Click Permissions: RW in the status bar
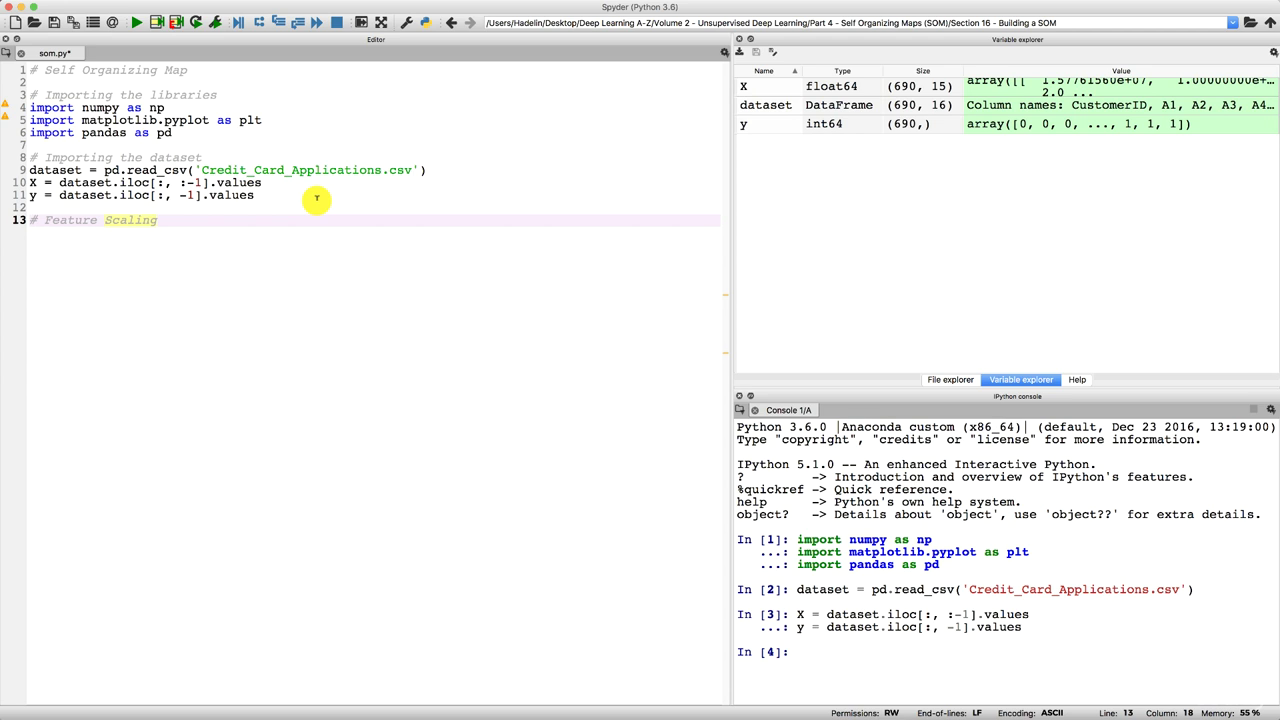Image resolution: width=1280 pixels, height=720 pixels. coord(865,713)
